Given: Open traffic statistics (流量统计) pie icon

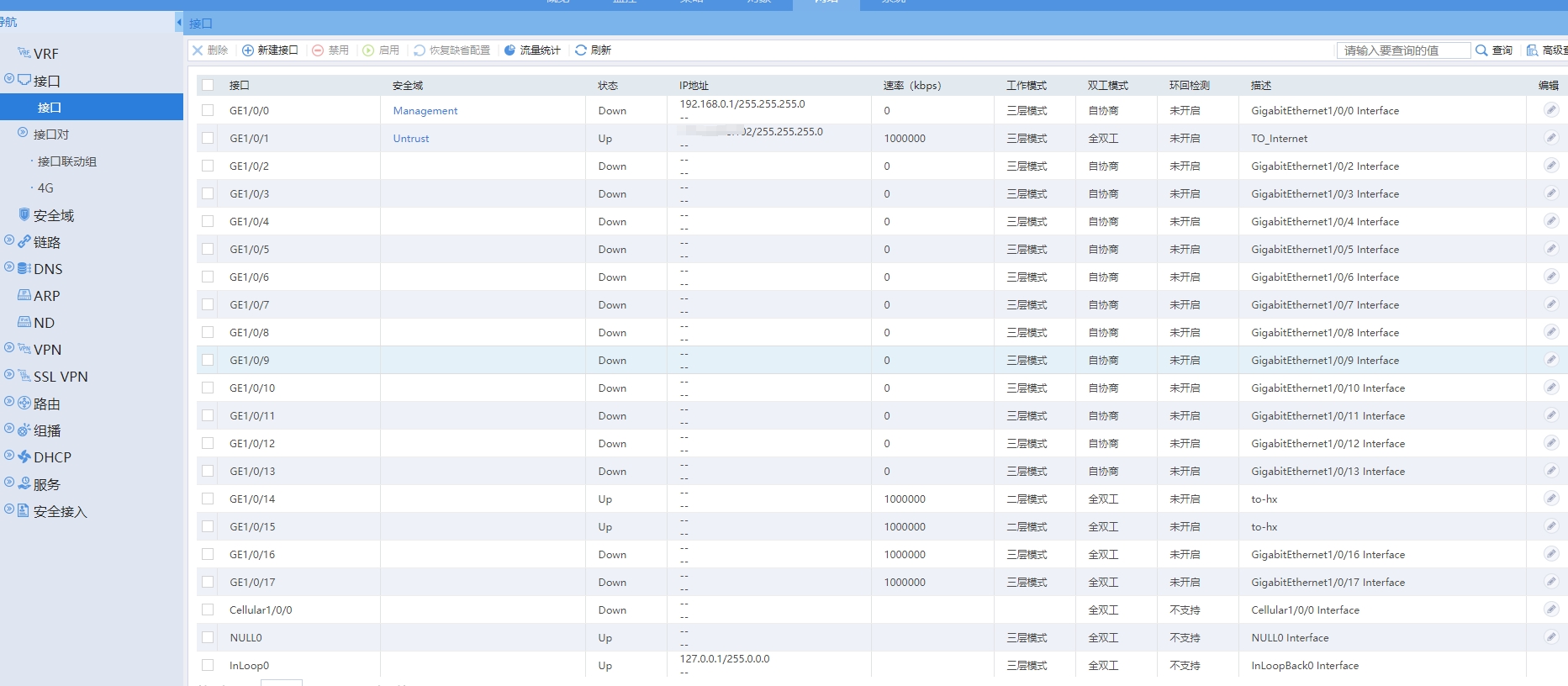Looking at the screenshot, I should [509, 50].
